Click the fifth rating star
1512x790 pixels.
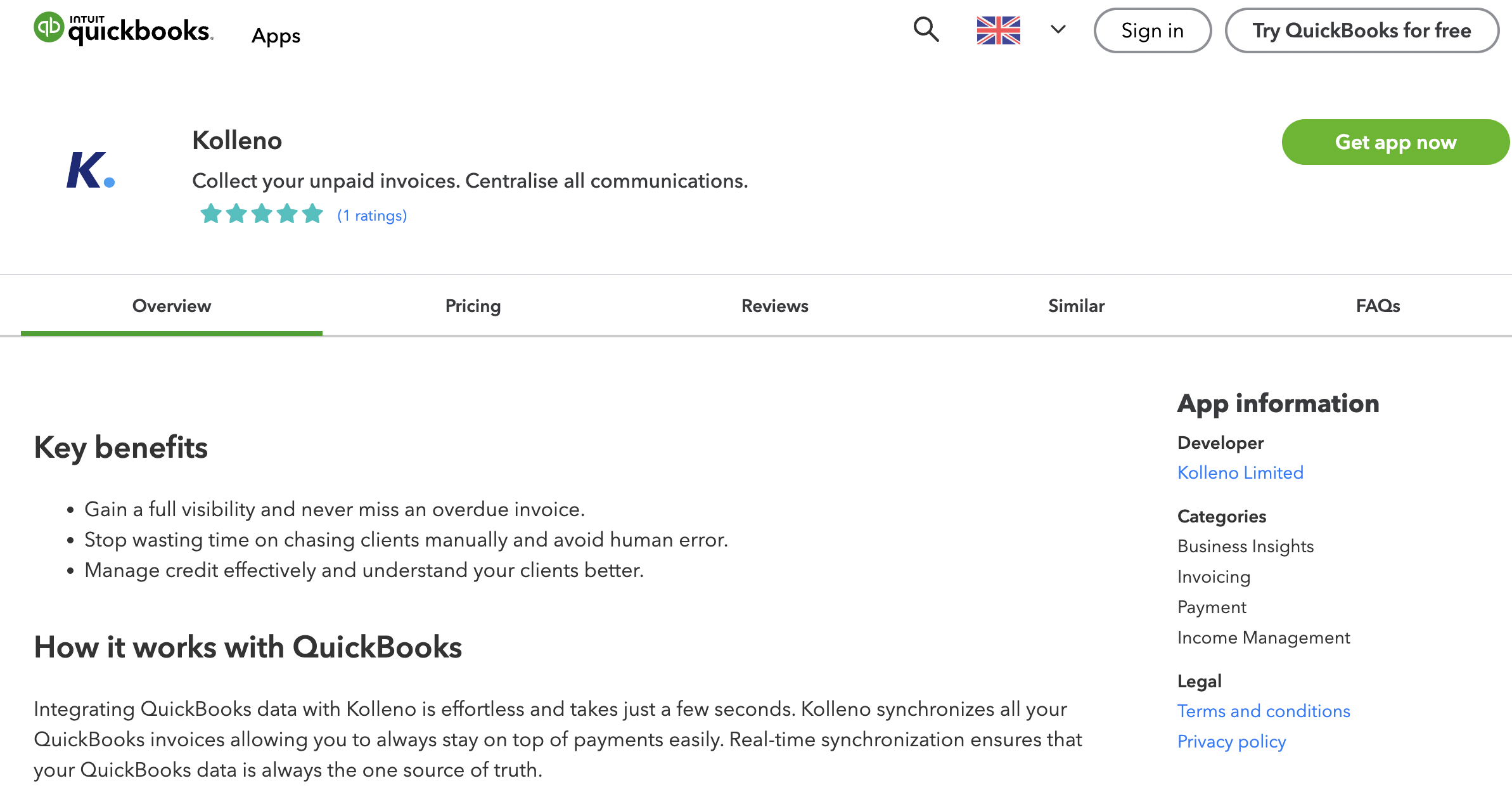pos(312,214)
